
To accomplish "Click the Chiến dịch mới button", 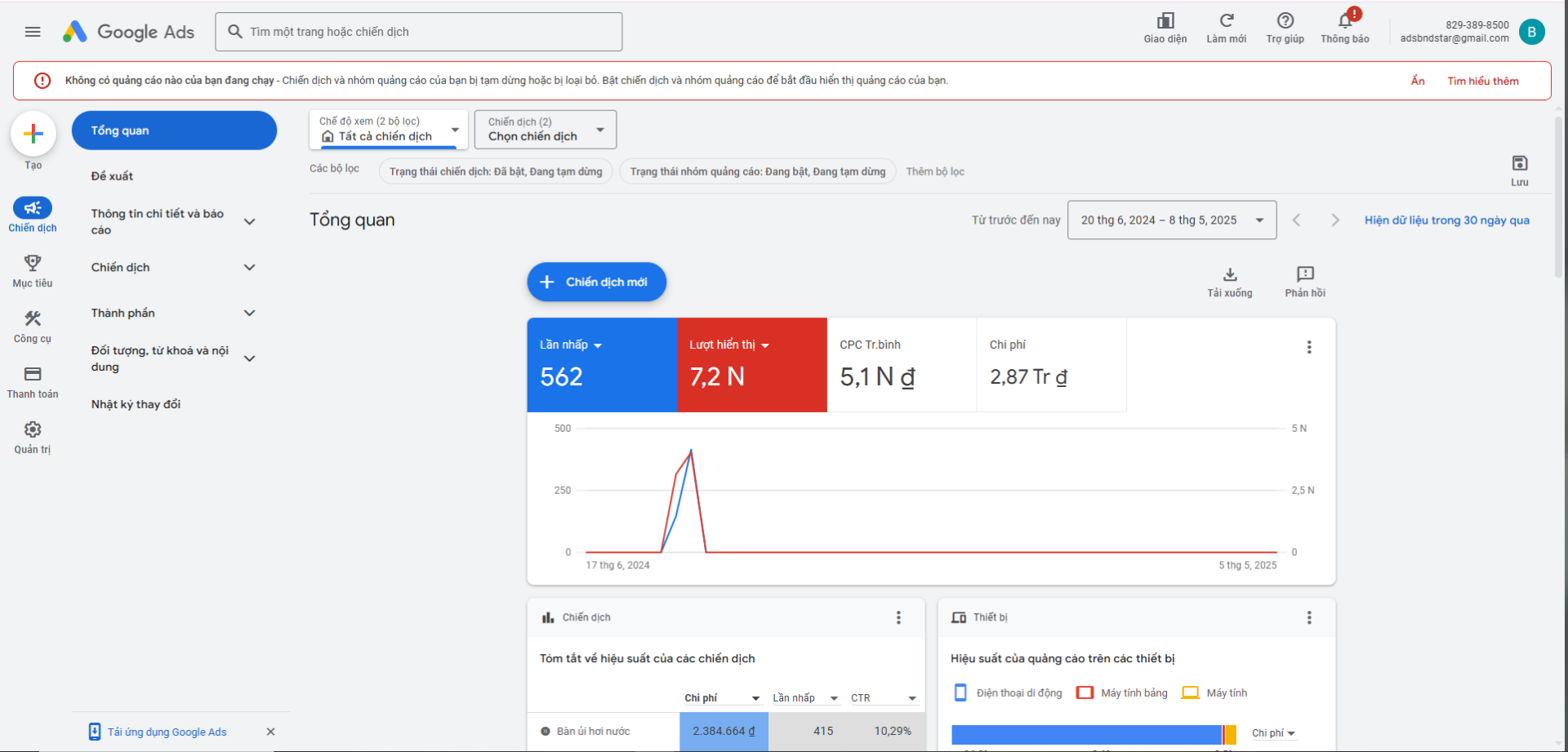I will [597, 282].
